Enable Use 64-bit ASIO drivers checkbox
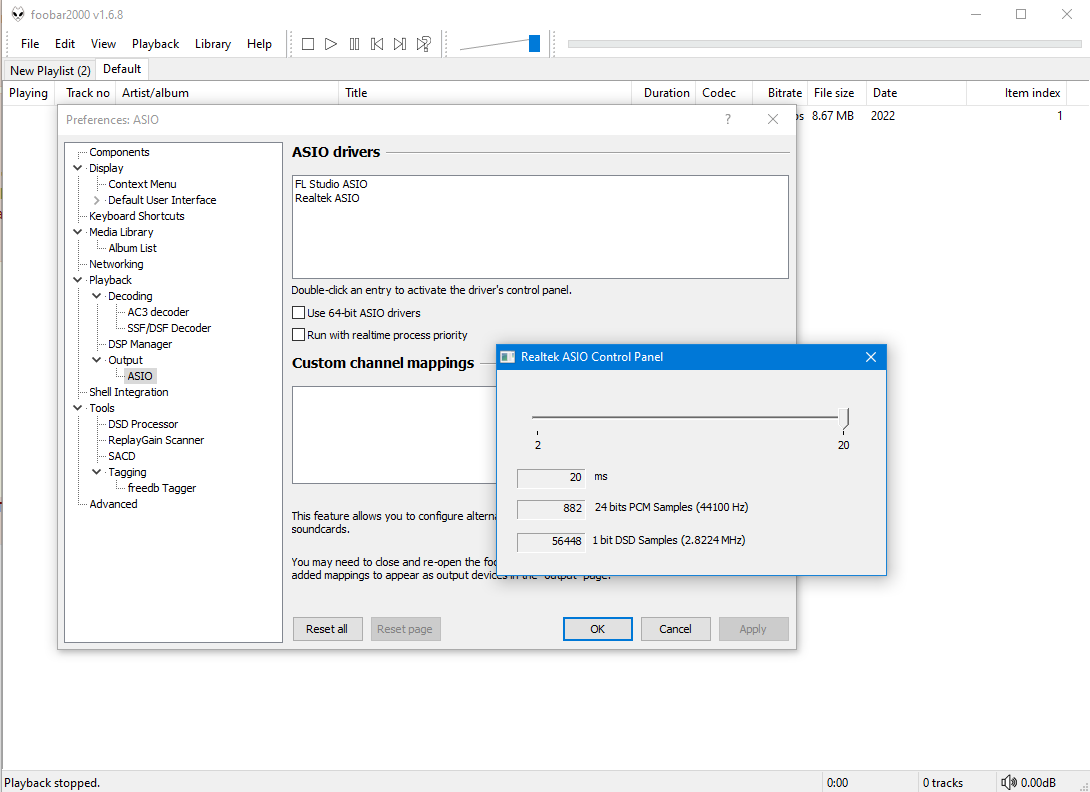 298,313
